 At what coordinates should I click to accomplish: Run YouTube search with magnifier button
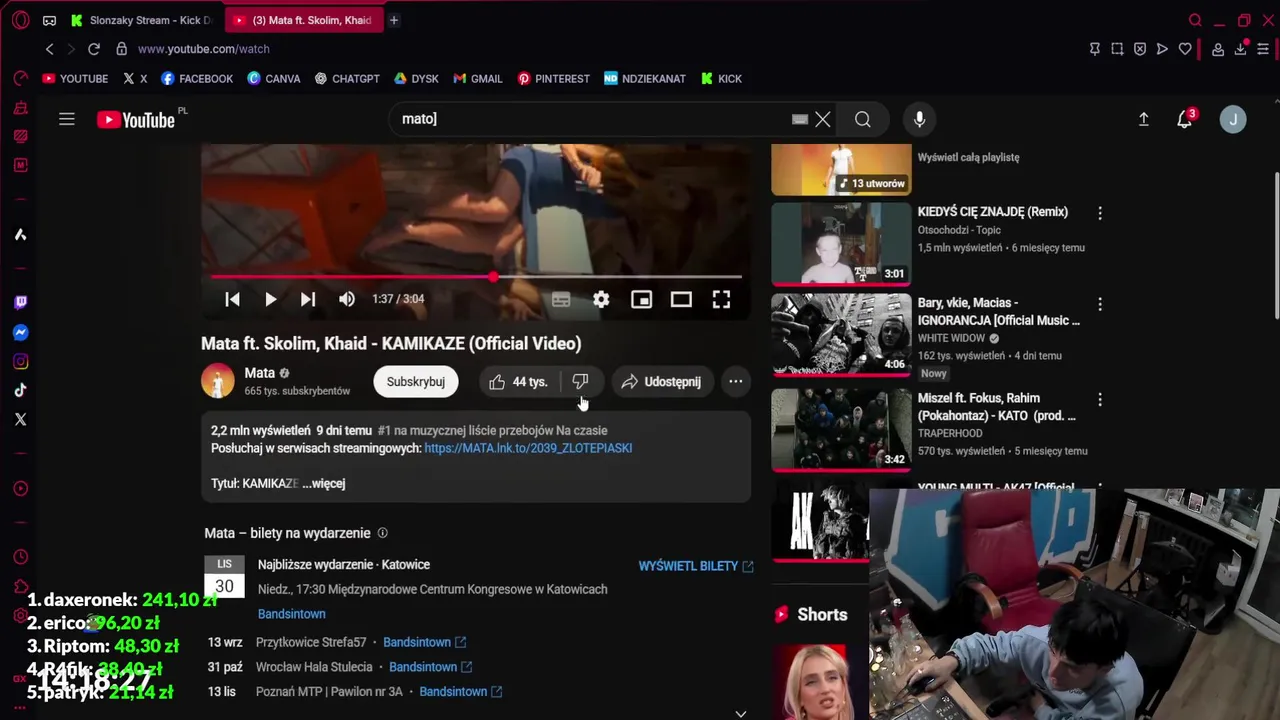click(x=863, y=119)
